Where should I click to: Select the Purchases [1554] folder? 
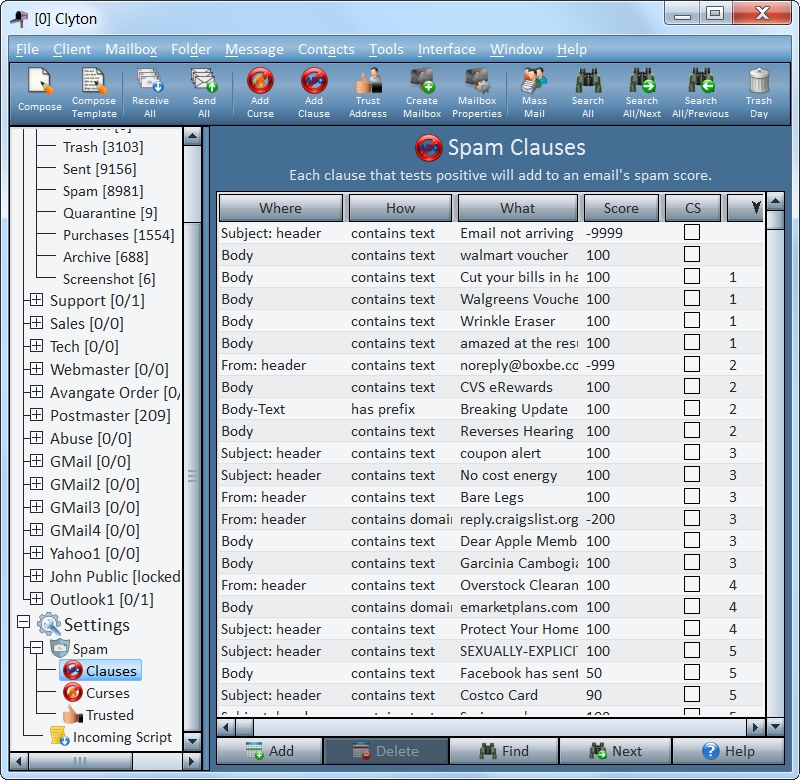pos(118,235)
